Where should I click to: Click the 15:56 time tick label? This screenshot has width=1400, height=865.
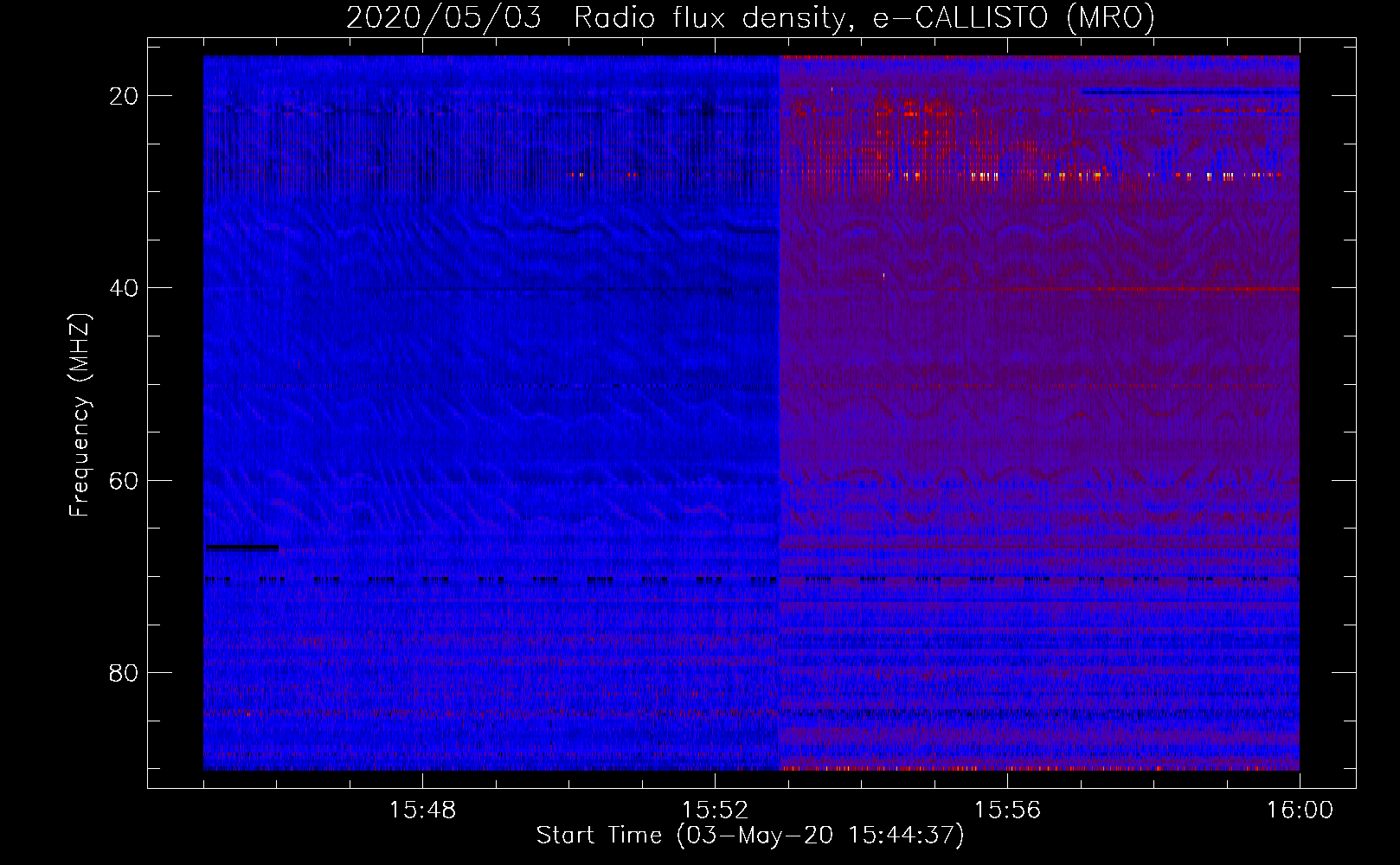1007,811
